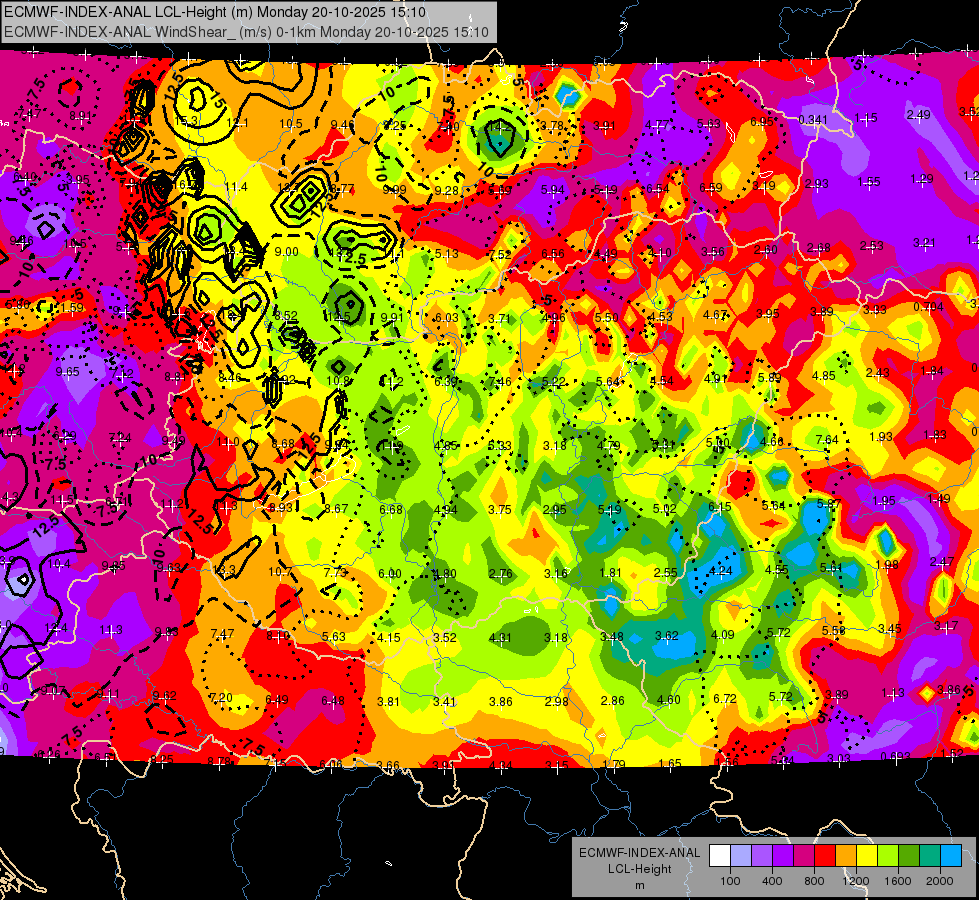
Task: Click the grid value 4.77
Action: [x=657, y=124]
